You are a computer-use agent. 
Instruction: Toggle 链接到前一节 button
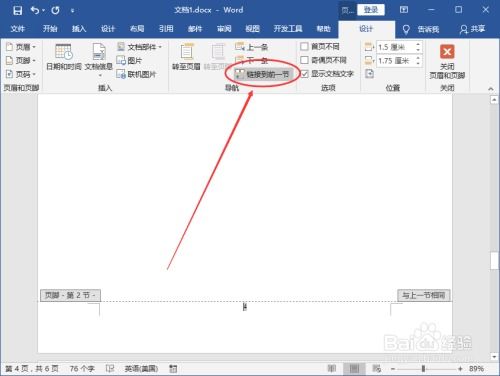(x=263, y=74)
